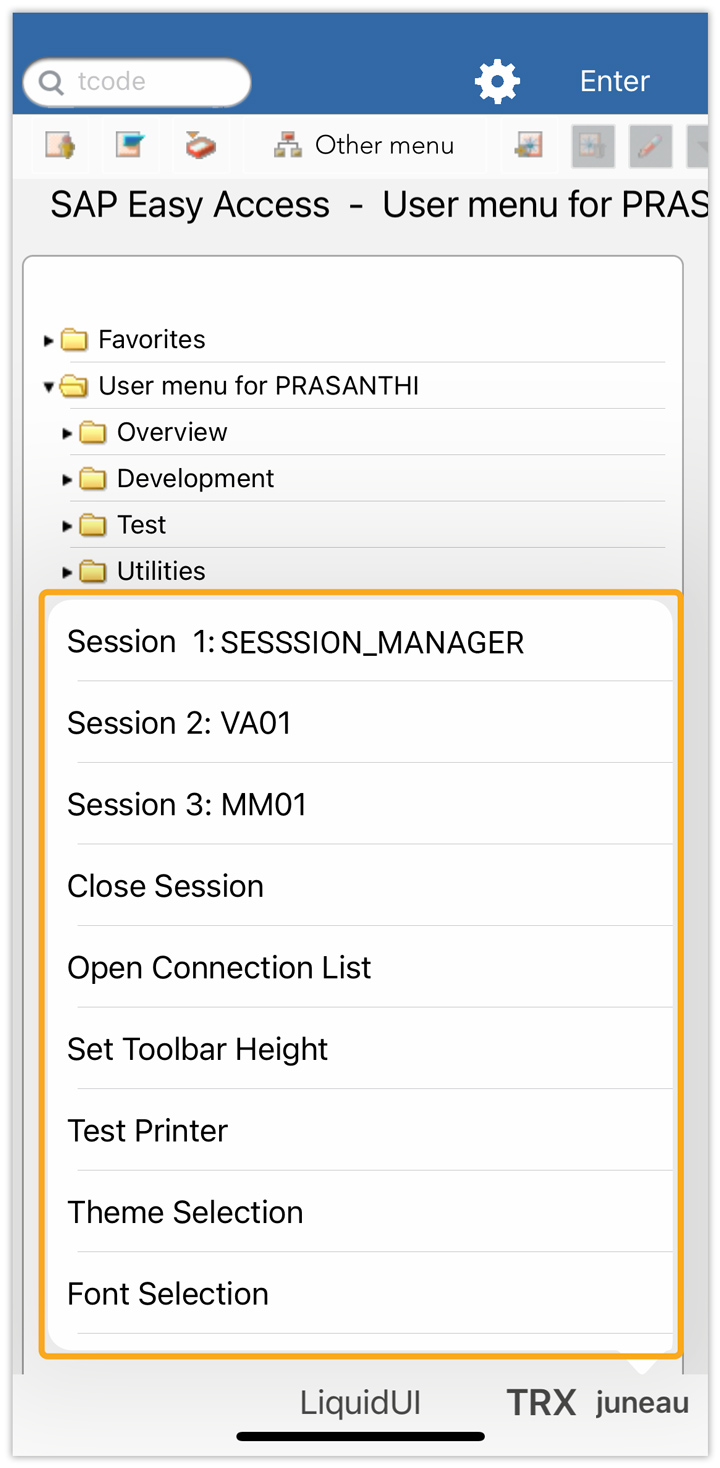Click the Favorites folder icon
The image size is (720, 1468).
pos(74,340)
